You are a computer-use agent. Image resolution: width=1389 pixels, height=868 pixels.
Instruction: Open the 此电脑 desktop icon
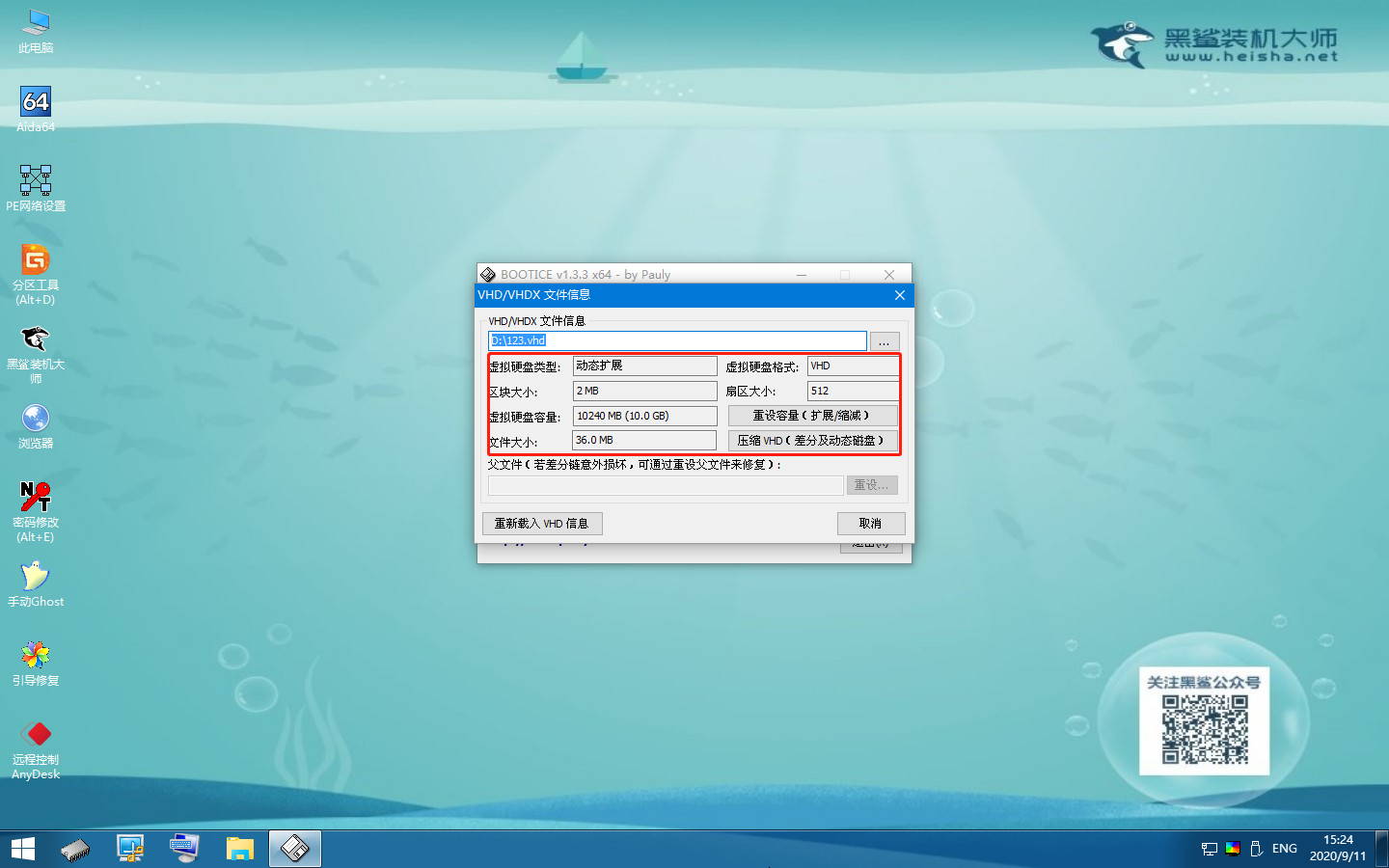[36, 30]
